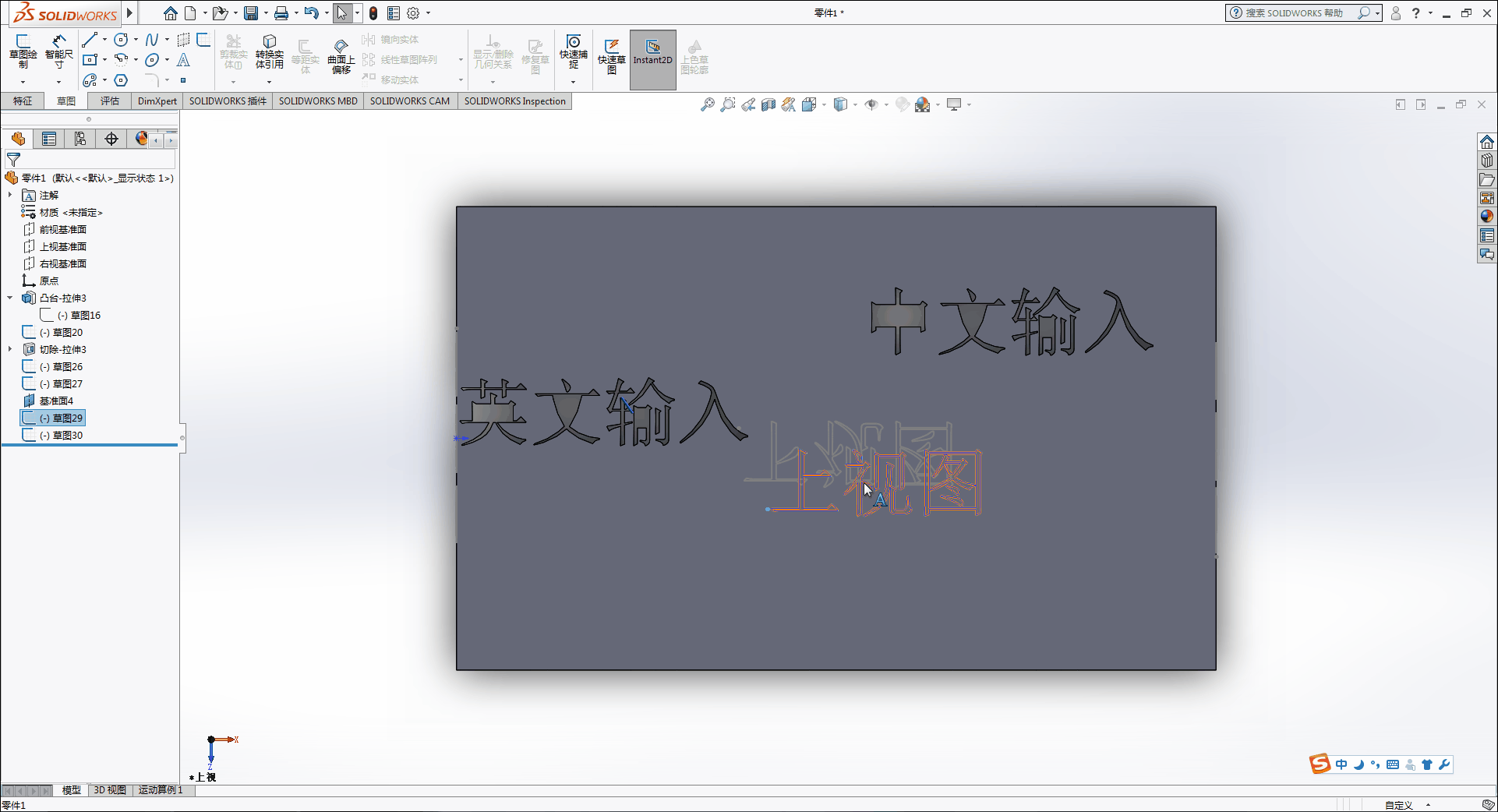Image resolution: width=1498 pixels, height=812 pixels.
Task: Select the Line sketch tool
Action: point(90,39)
